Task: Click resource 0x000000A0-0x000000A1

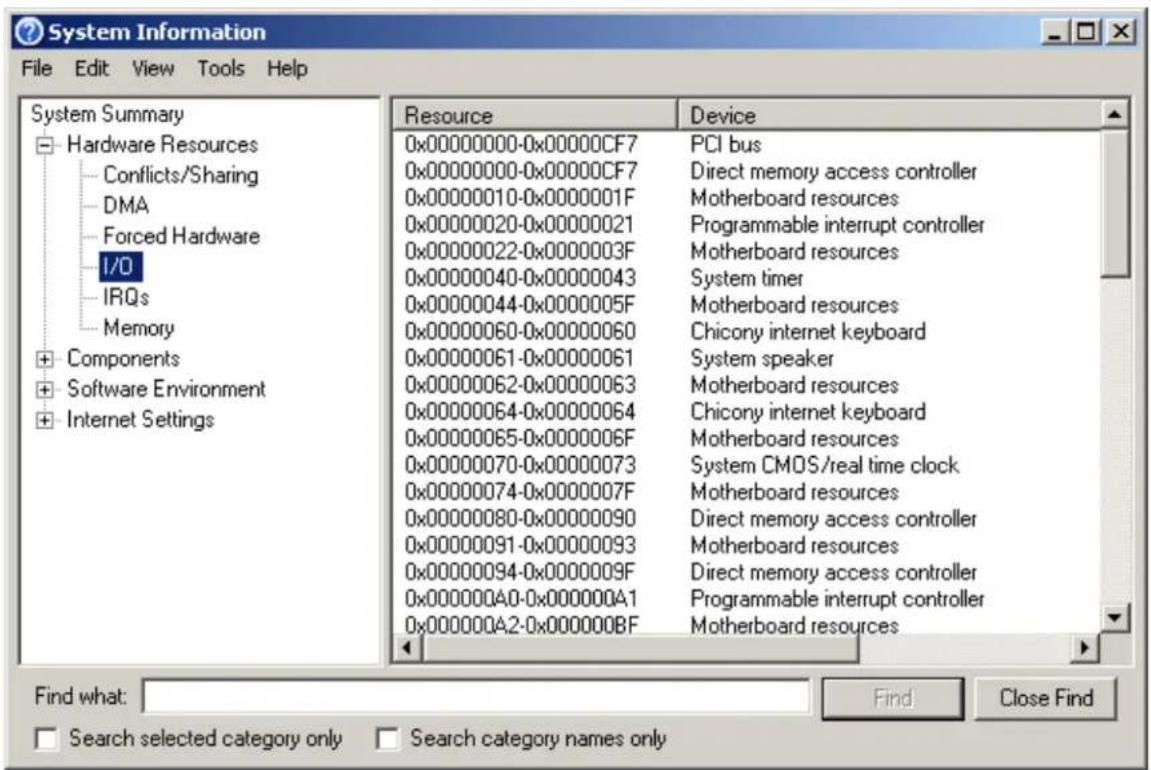Action: coord(521,599)
